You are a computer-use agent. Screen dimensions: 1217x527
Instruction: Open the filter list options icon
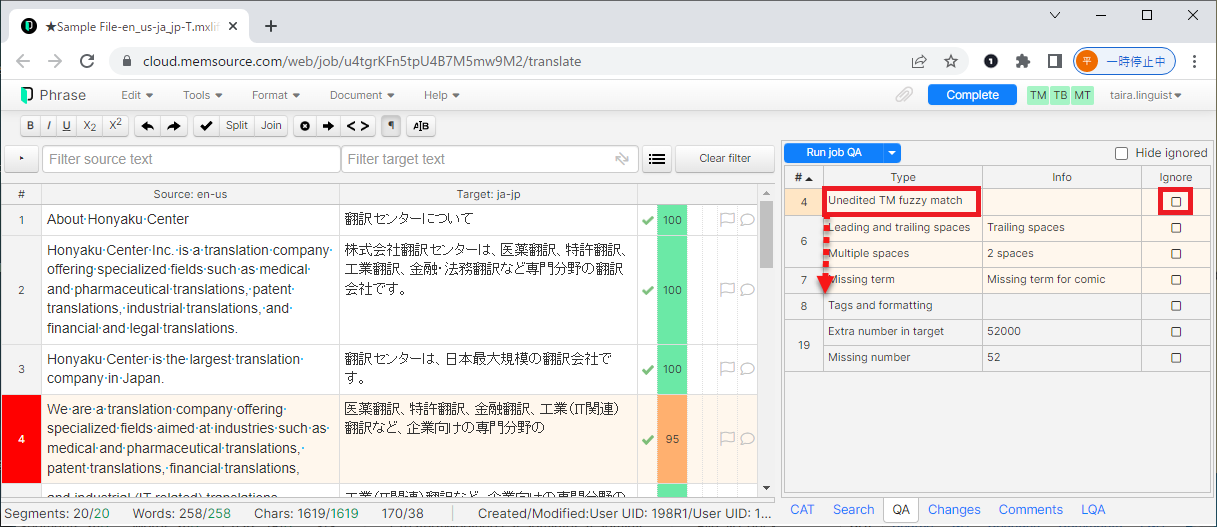tap(656, 159)
